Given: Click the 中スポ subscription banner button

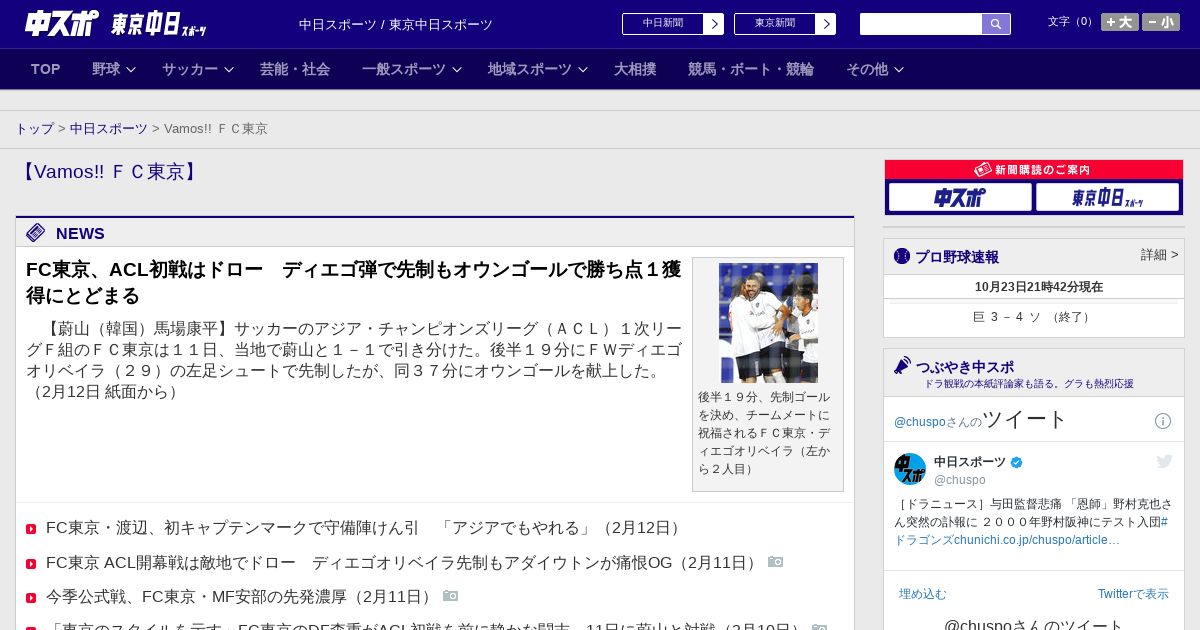Looking at the screenshot, I should [x=960, y=197].
